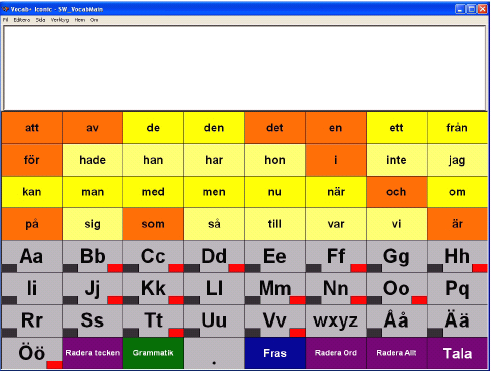Click the 'Radera Ord' button
The width and height of the screenshot is (491, 371).
pos(336,353)
